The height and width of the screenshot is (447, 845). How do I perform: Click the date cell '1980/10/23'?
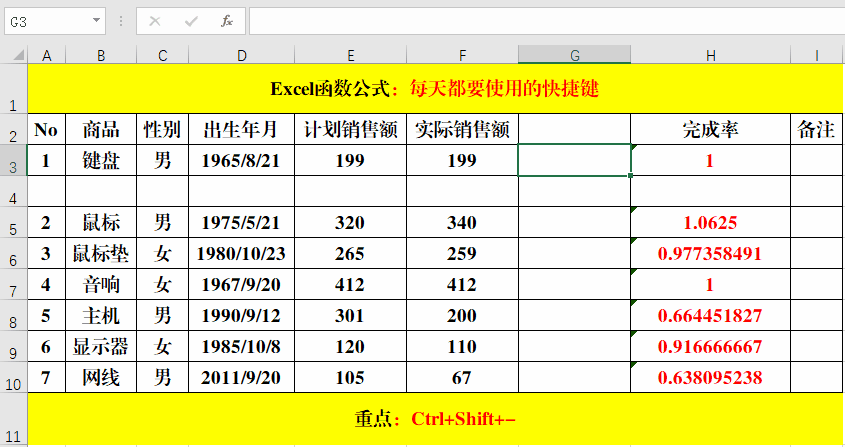pos(241,253)
